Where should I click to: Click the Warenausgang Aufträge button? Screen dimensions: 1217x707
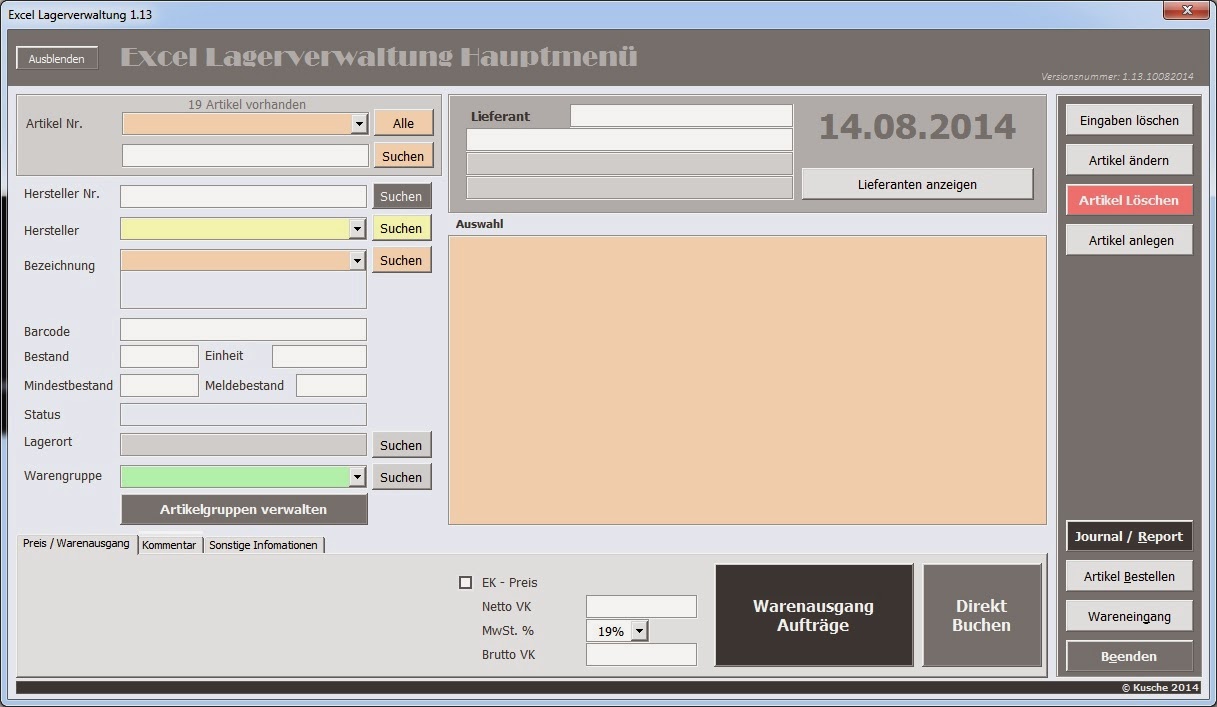click(814, 615)
